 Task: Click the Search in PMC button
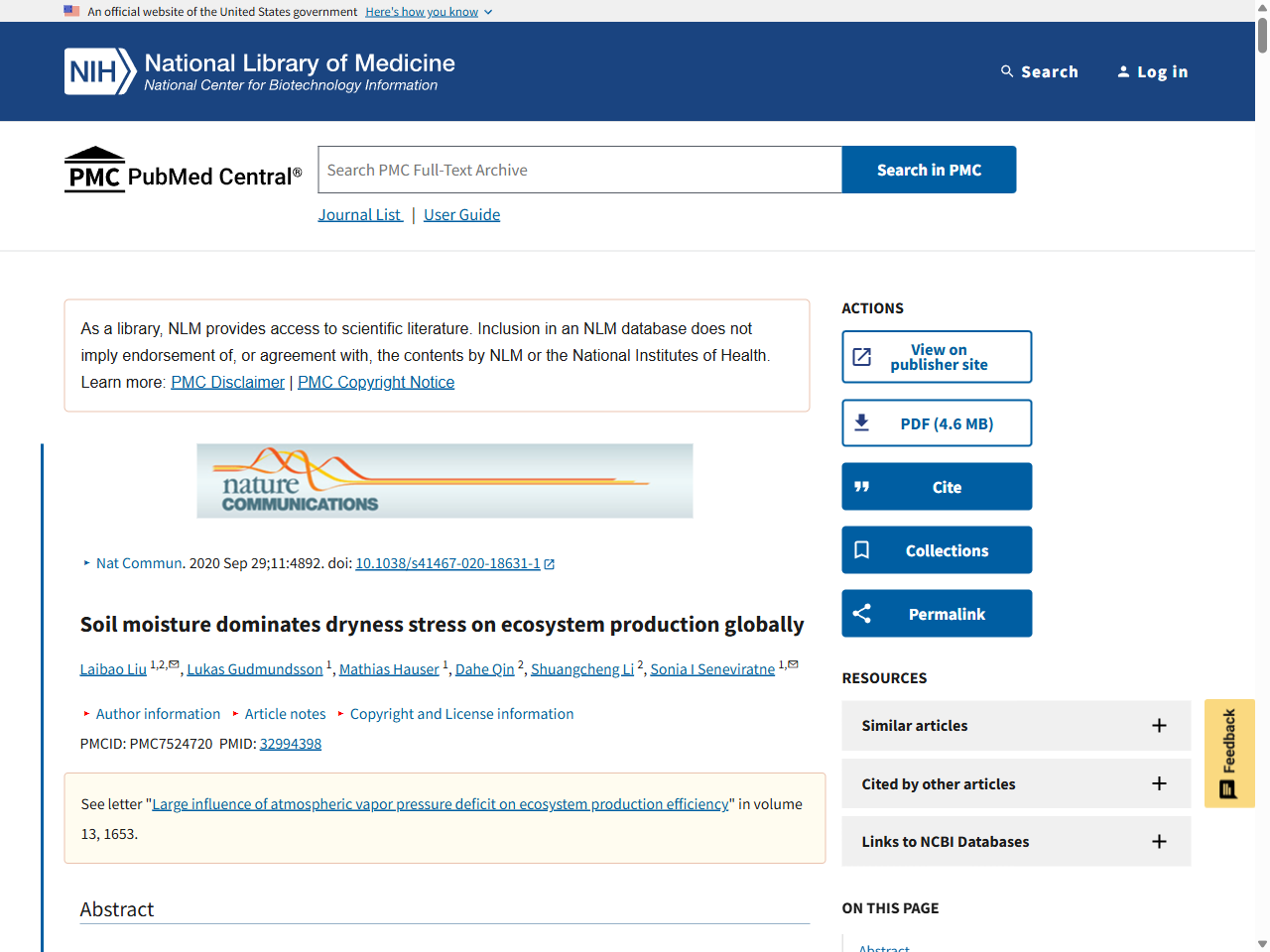pyautogui.click(x=928, y=169)
